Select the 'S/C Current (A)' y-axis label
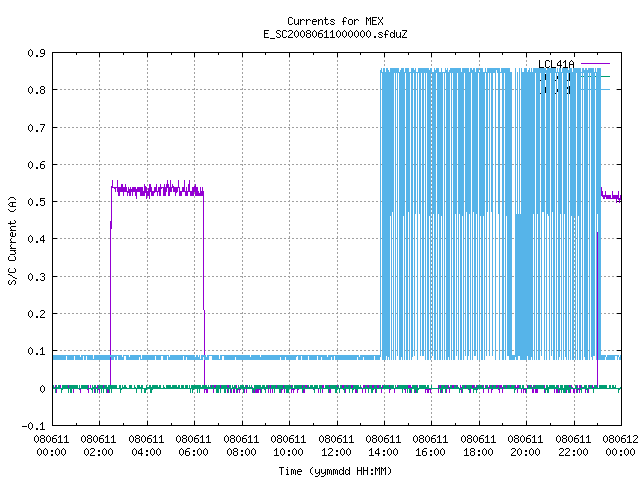This screenshot has height=480, width=640. coord(13,241)
